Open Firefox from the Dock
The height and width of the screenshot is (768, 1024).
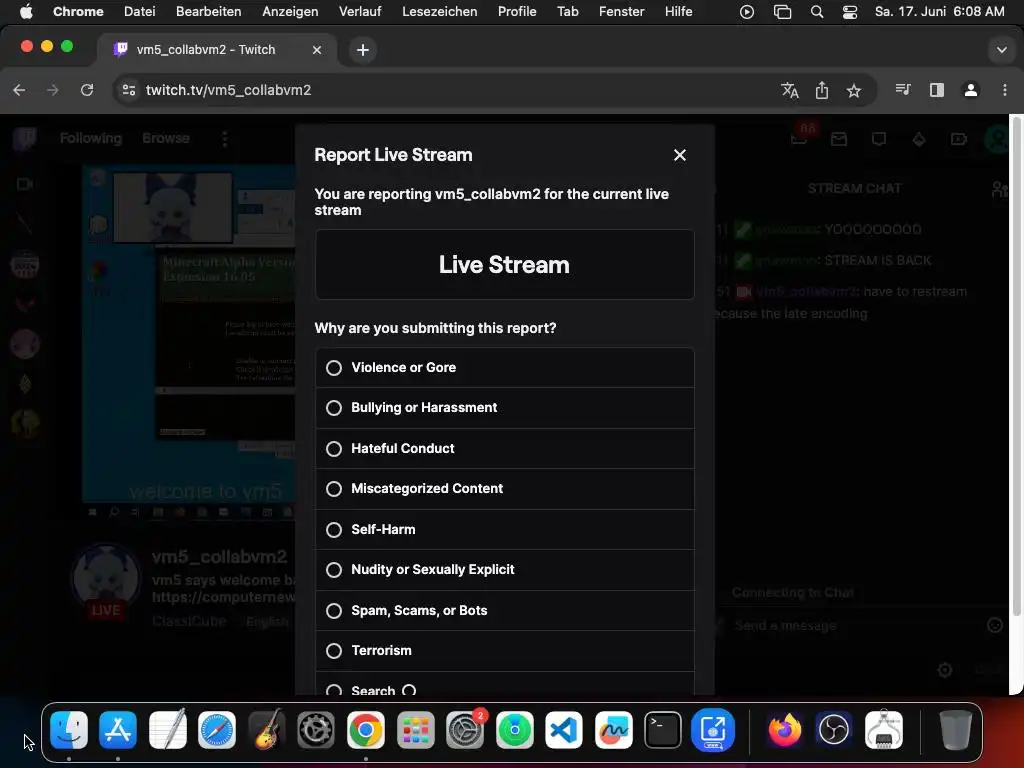(784, 729)
